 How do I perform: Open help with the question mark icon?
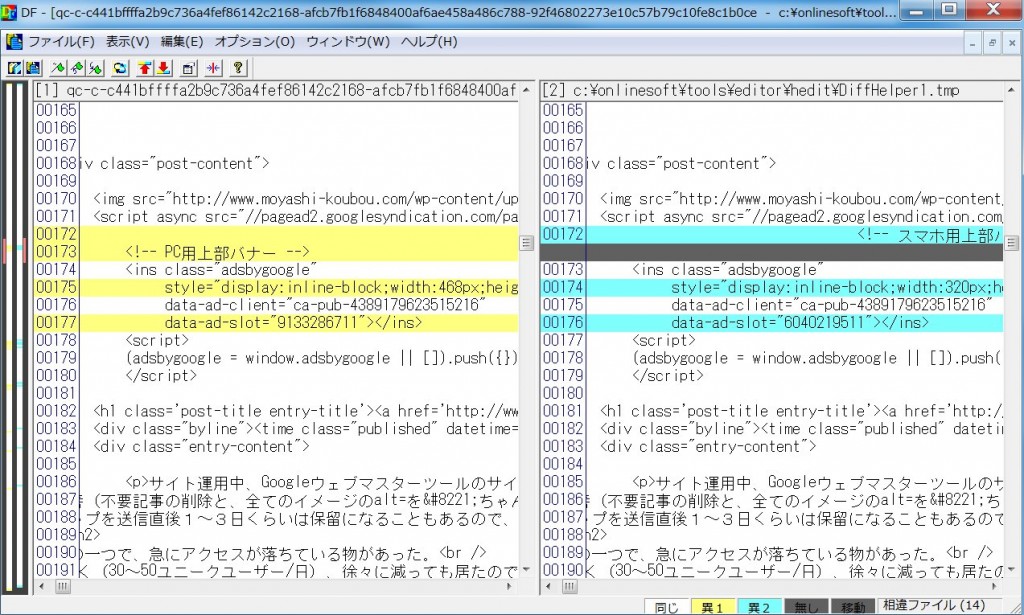tap(238, 68)
